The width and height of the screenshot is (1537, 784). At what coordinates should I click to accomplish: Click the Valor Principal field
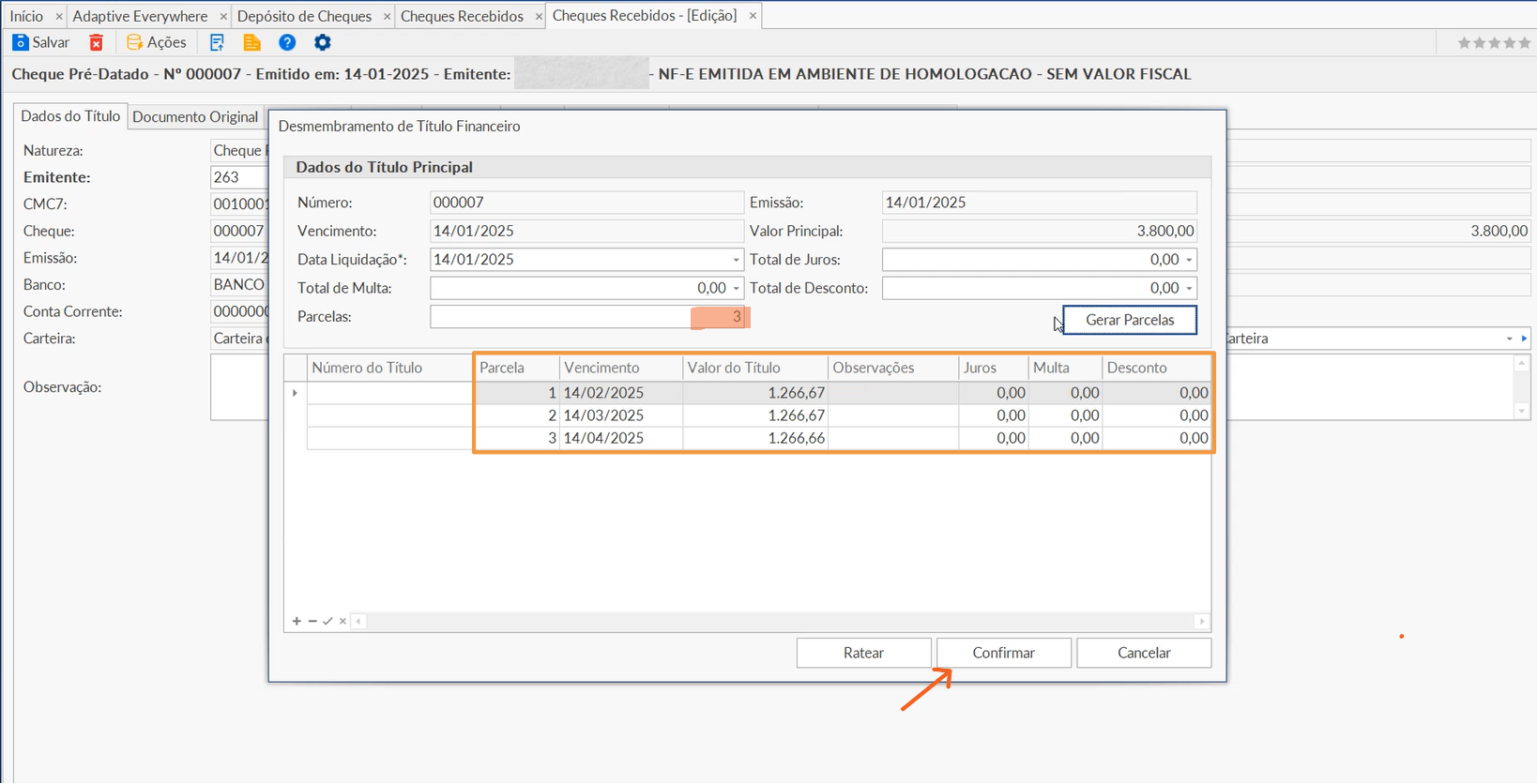pyautogui.click(x=1040, y=231)
